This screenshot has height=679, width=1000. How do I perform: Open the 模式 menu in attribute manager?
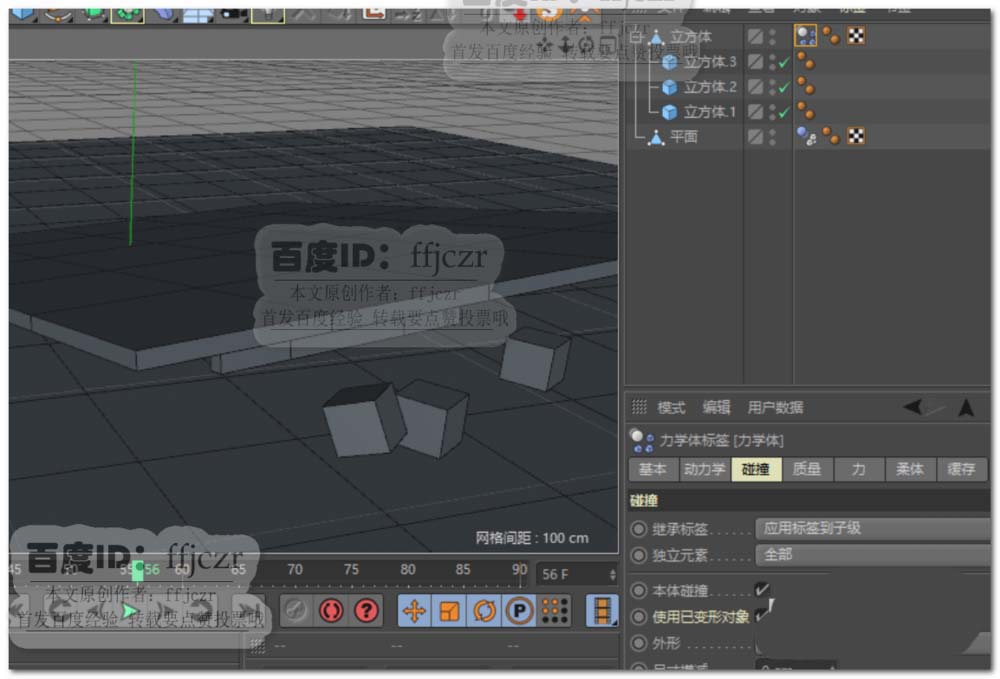[671, 407]
